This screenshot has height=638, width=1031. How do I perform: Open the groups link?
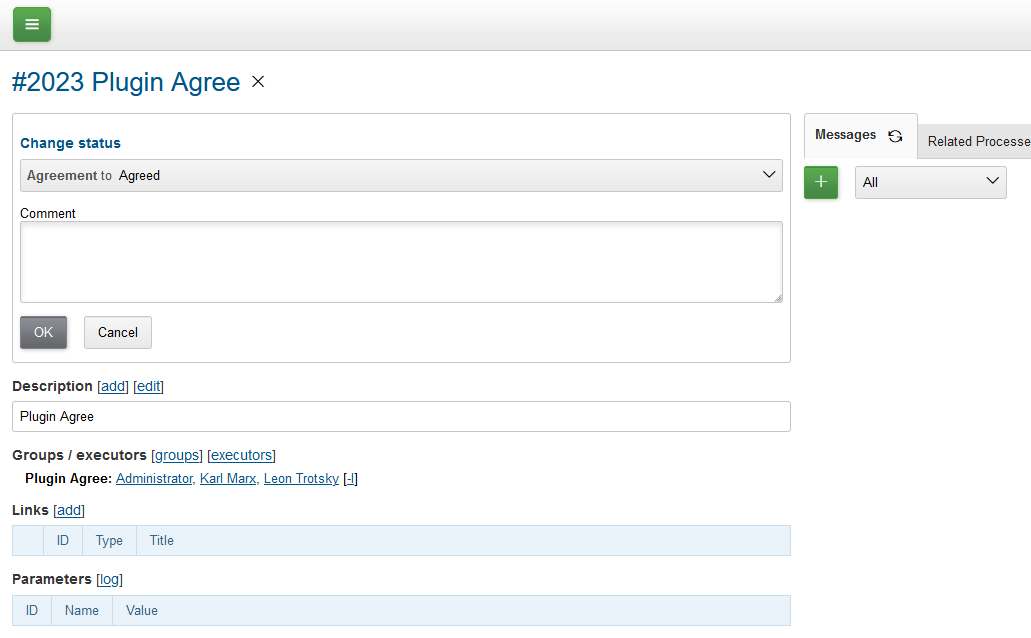tap(177, 455)
